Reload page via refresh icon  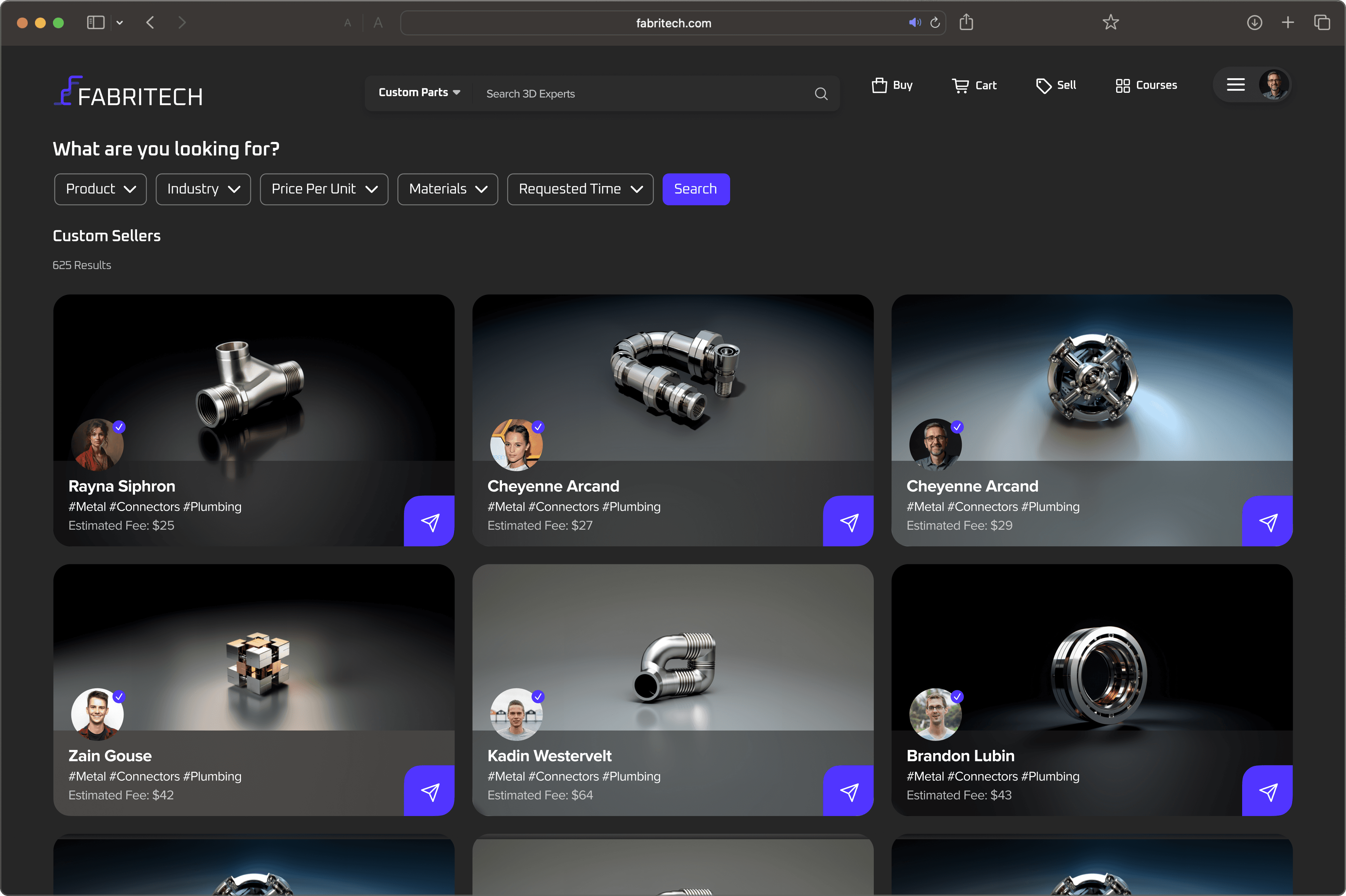pos(935,23)
